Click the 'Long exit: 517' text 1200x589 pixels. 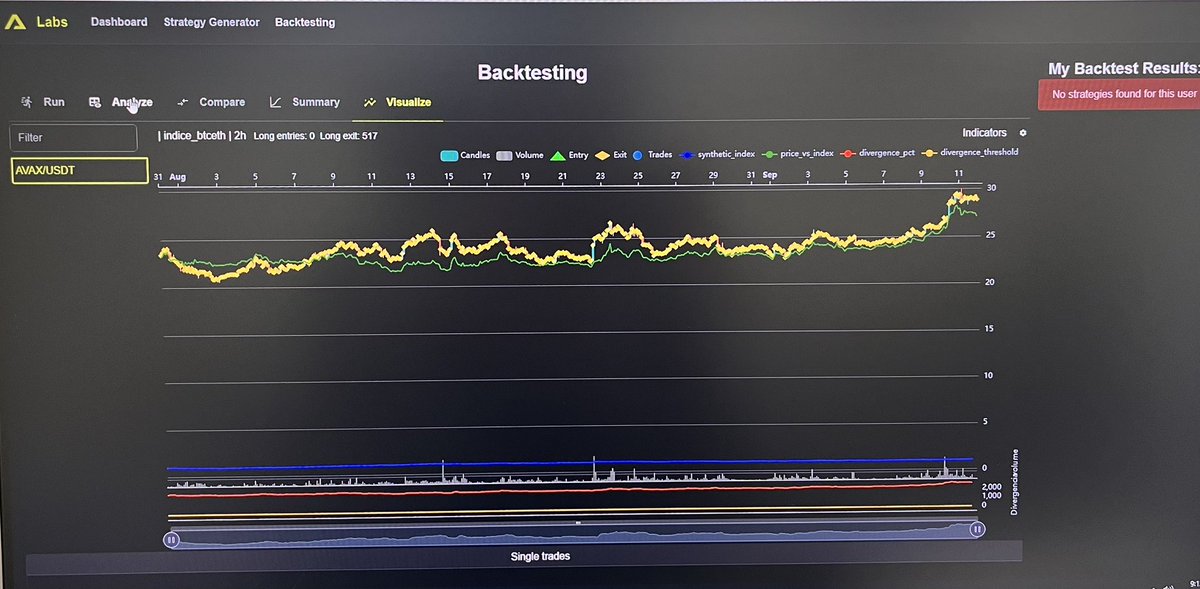coord(349,135)
